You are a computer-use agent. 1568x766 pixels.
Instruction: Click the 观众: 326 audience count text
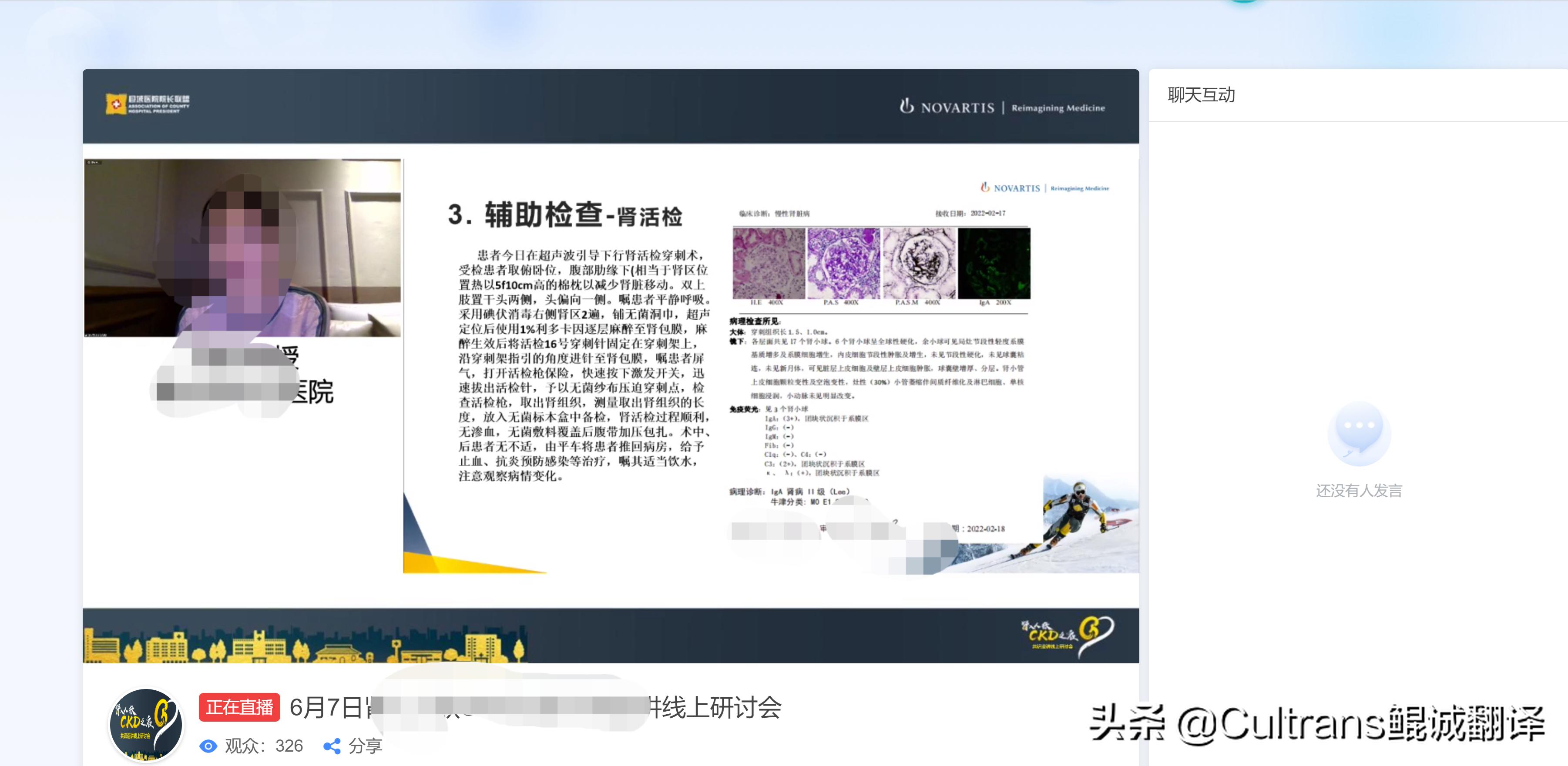[x=264, y=746]
